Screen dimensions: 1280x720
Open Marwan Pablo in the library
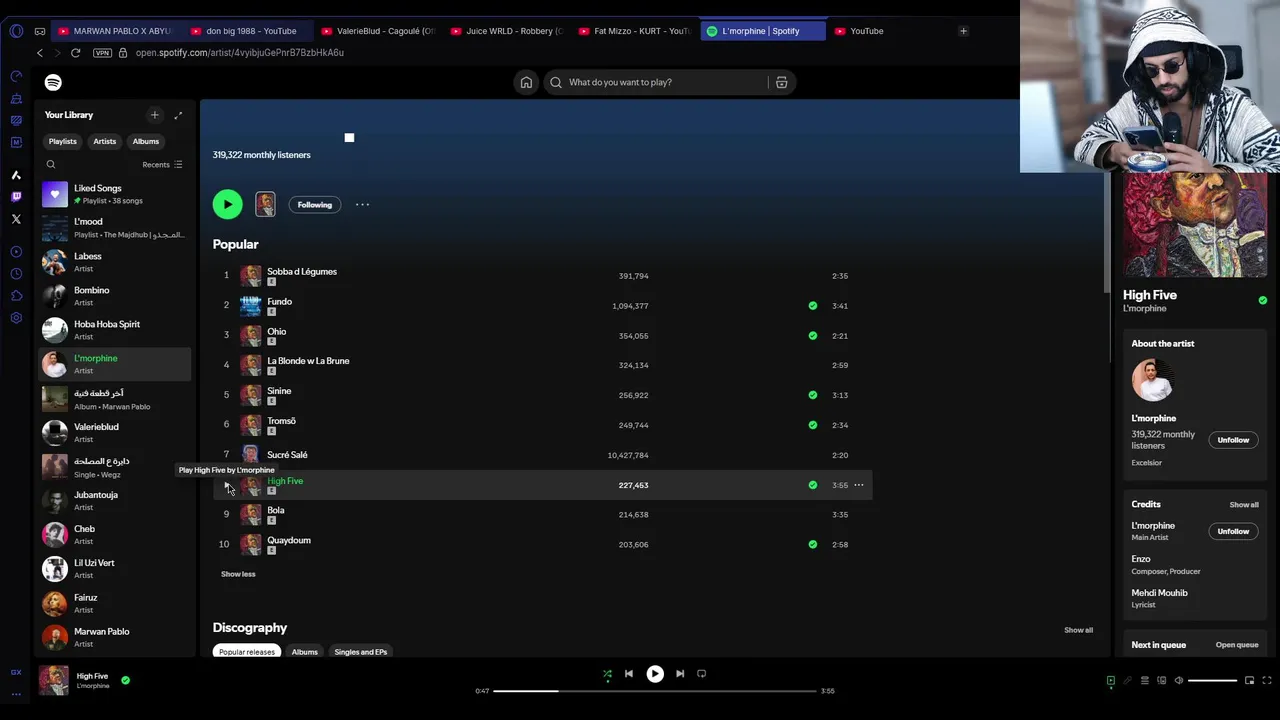click(115, 637)
